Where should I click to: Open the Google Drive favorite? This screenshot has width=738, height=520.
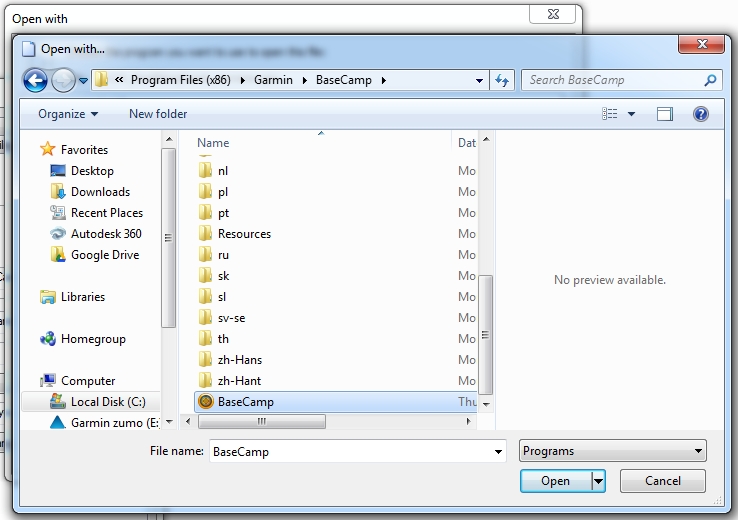pos(104,255)
